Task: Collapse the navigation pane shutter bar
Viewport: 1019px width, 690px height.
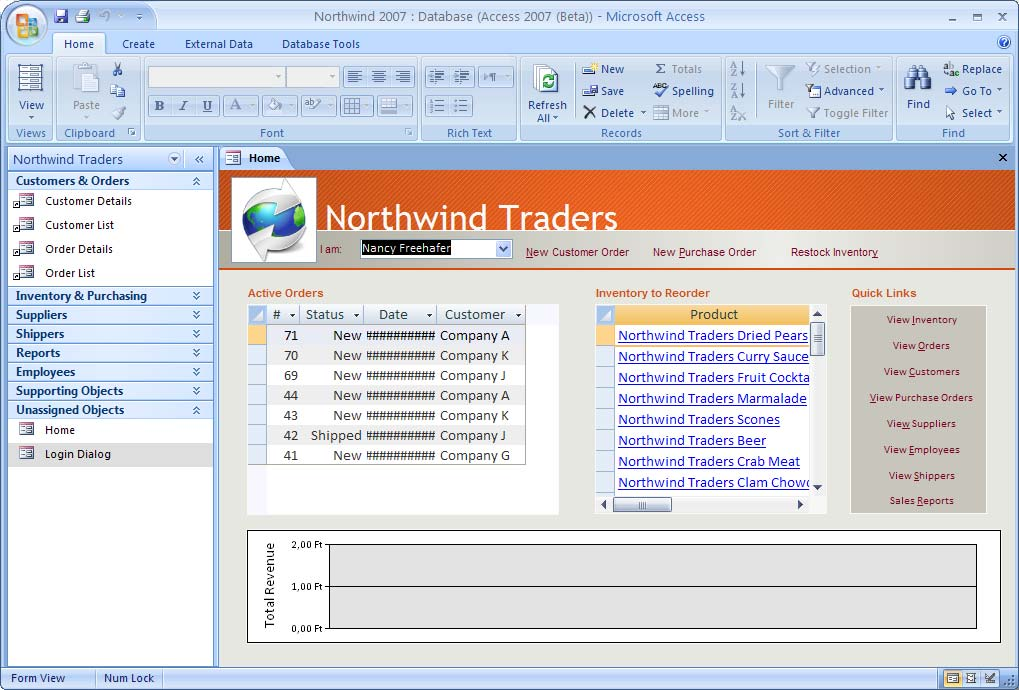Action: tap(199, 159)
